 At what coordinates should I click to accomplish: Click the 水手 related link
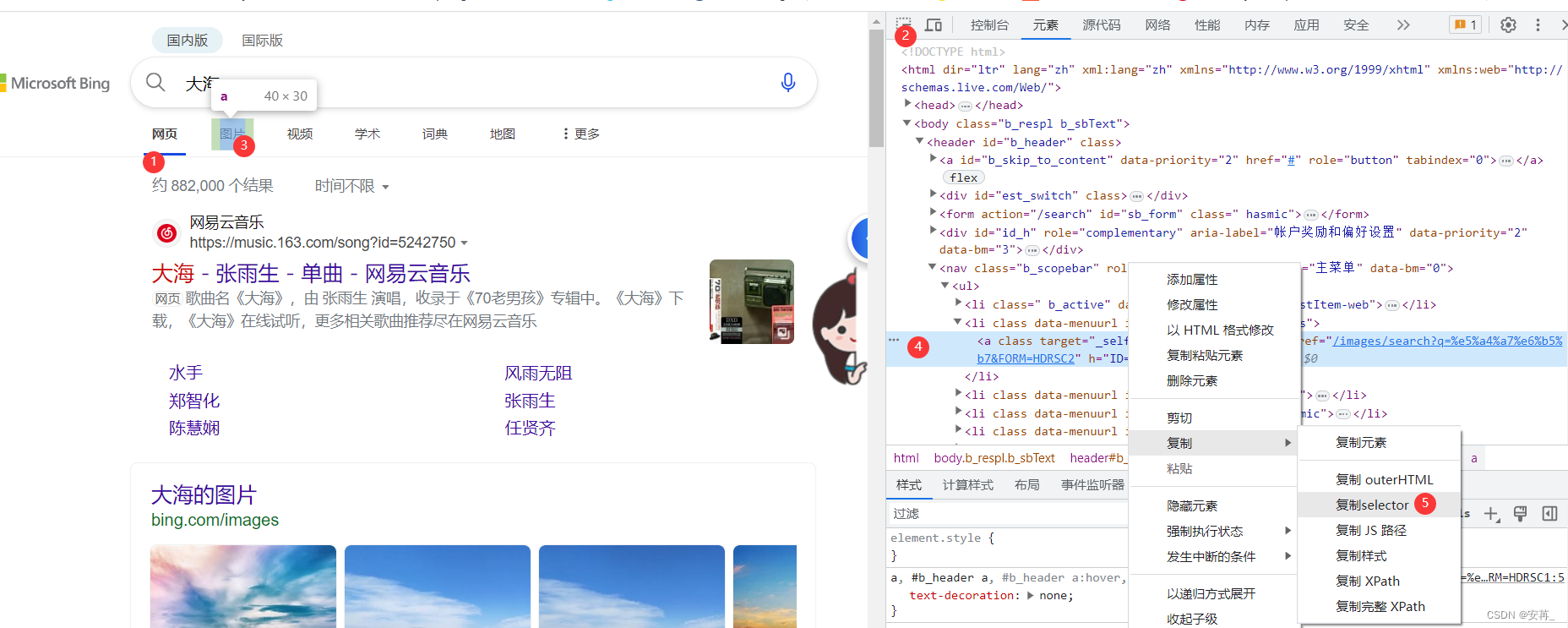point(186,373)
